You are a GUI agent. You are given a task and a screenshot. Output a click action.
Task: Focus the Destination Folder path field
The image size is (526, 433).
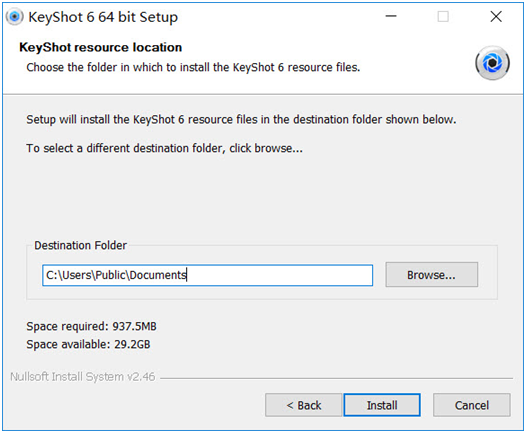pyautogui.click(x=207, y=275)
